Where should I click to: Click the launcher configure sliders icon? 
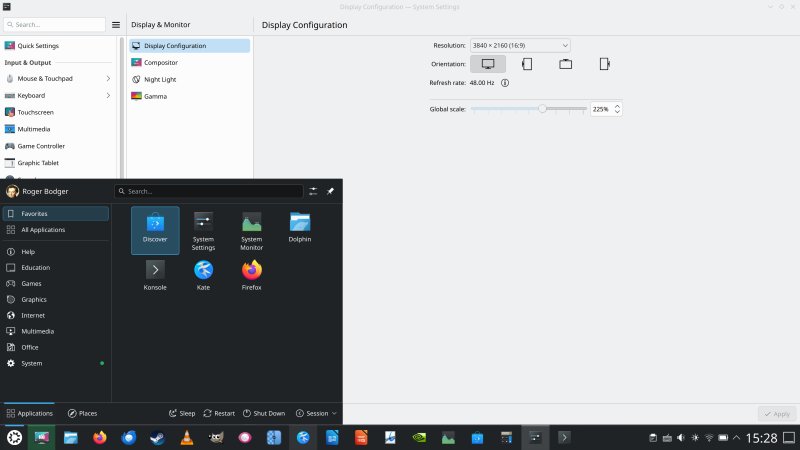click(x=313, y=191)
